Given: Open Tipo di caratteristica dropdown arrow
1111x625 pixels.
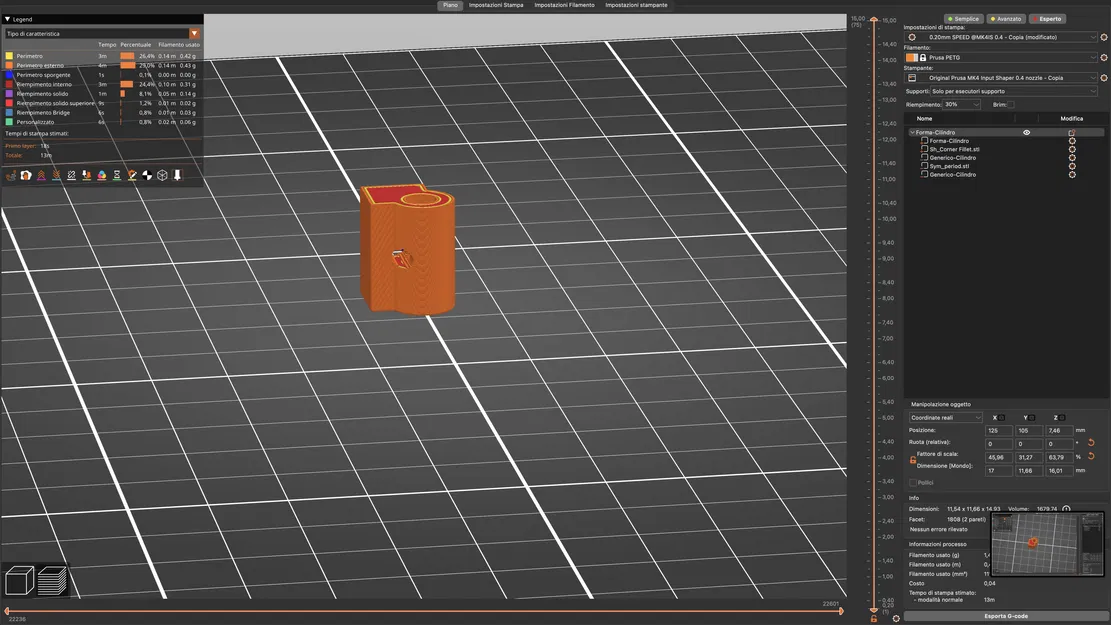Looking at the screenshot, I should 194,33.
